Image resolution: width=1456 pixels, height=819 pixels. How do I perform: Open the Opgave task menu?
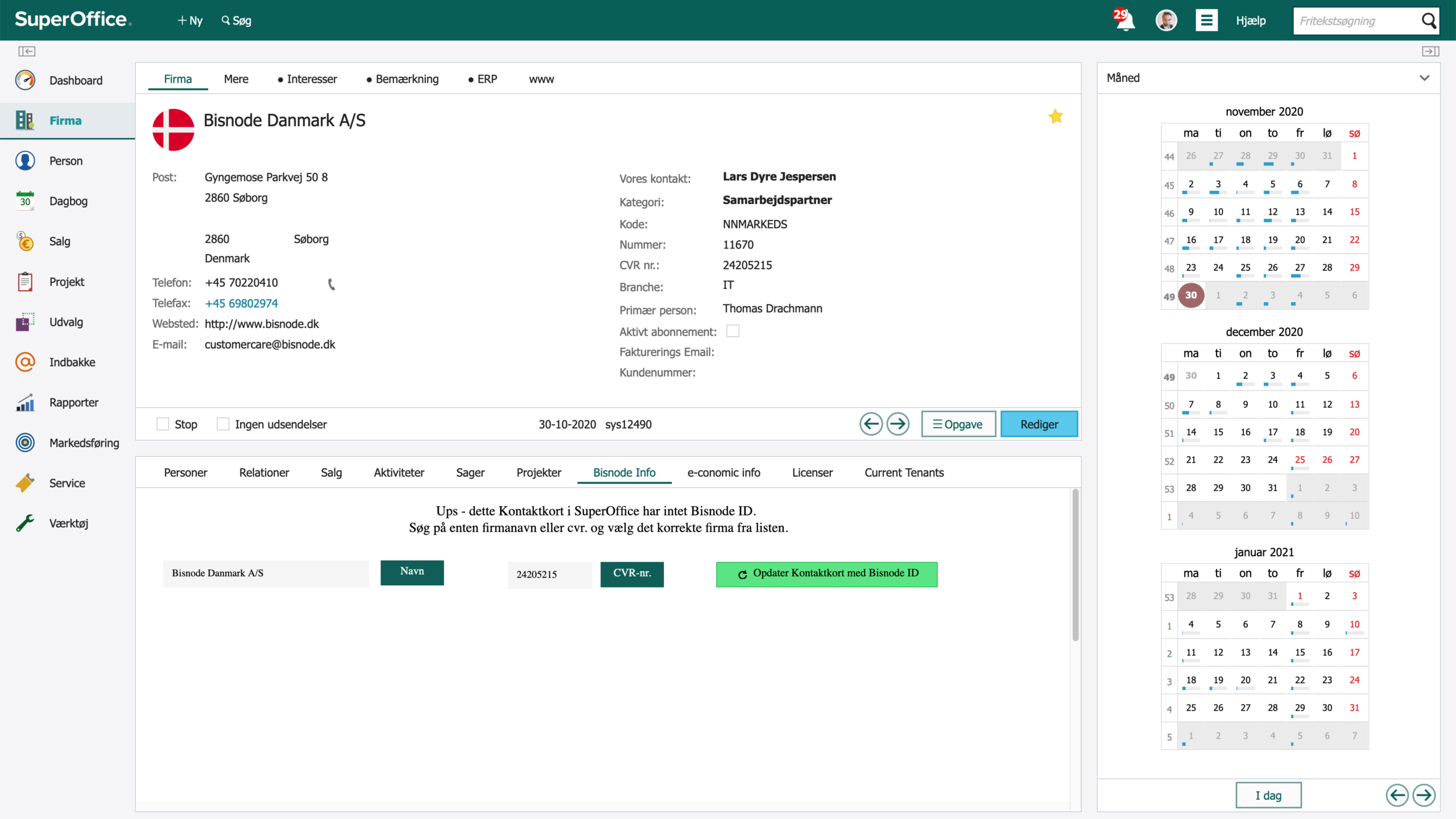point(958,424)
